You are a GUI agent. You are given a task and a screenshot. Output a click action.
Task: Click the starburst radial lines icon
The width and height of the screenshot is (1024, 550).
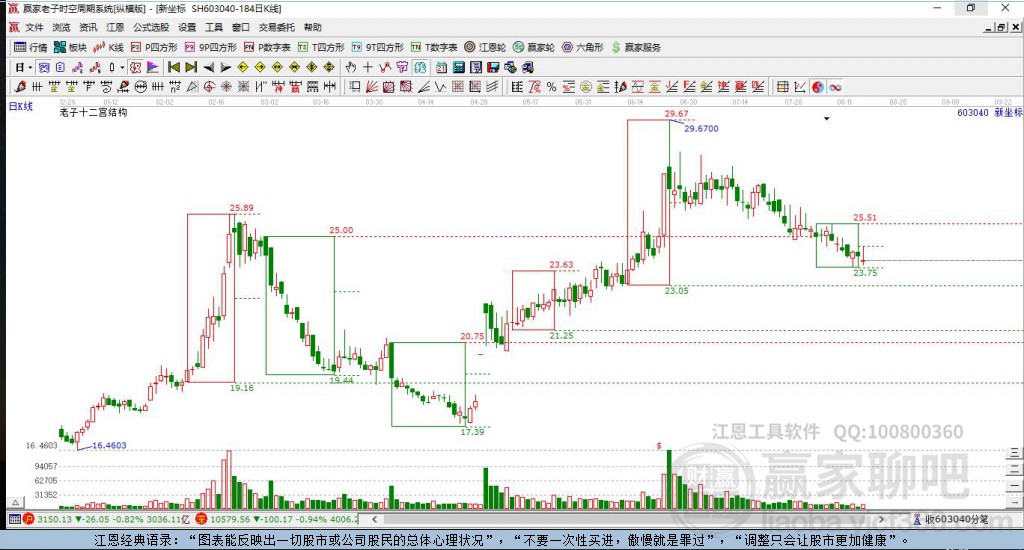[226, 87]
